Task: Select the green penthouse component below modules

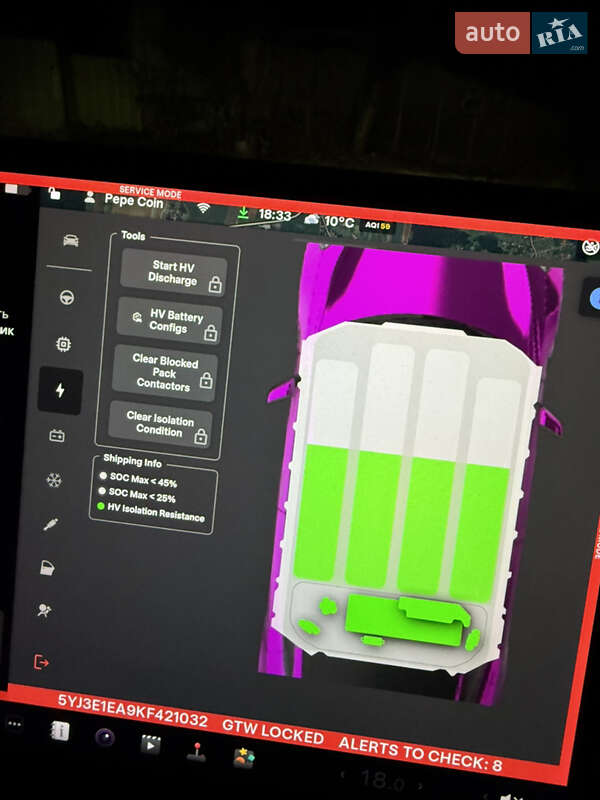Action: click(406, 621)
